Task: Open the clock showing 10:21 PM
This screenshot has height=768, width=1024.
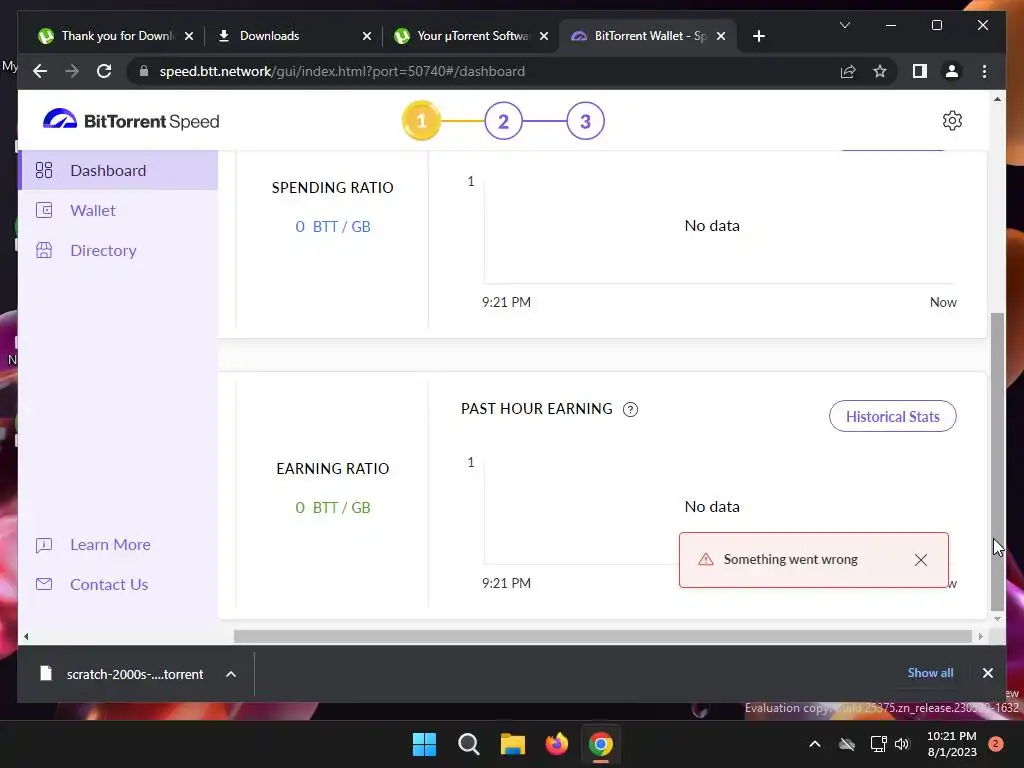Action: [952, 744]
